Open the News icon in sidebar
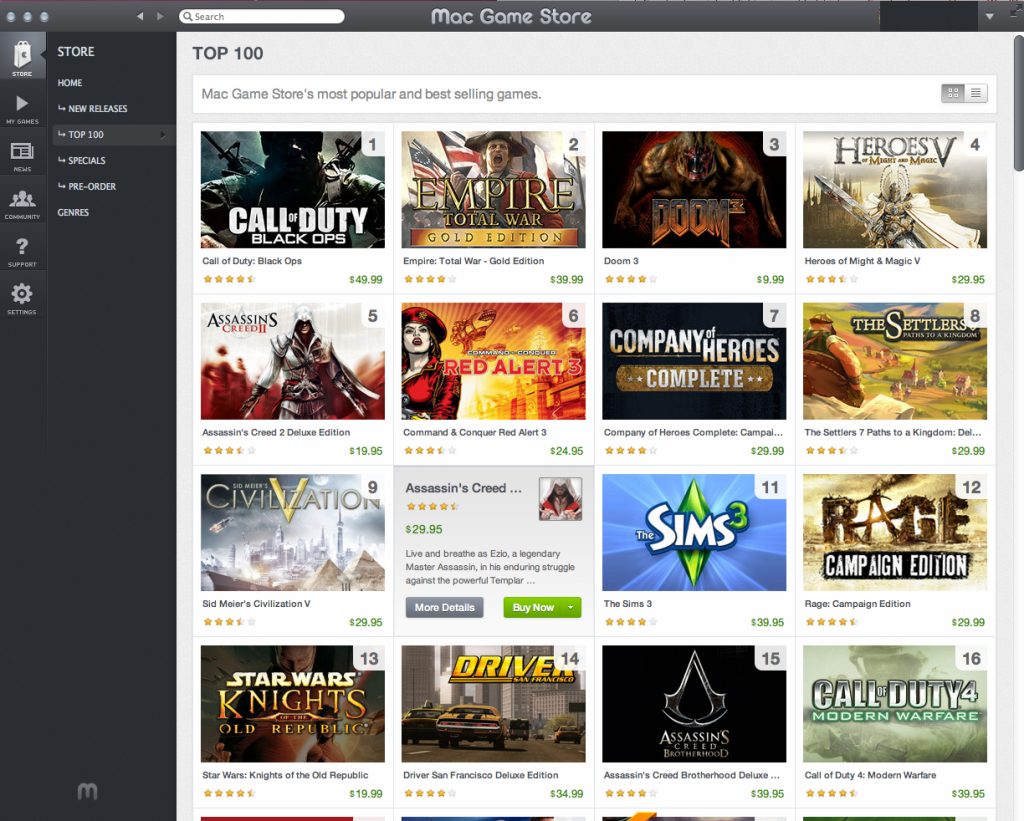 [22, 152]
